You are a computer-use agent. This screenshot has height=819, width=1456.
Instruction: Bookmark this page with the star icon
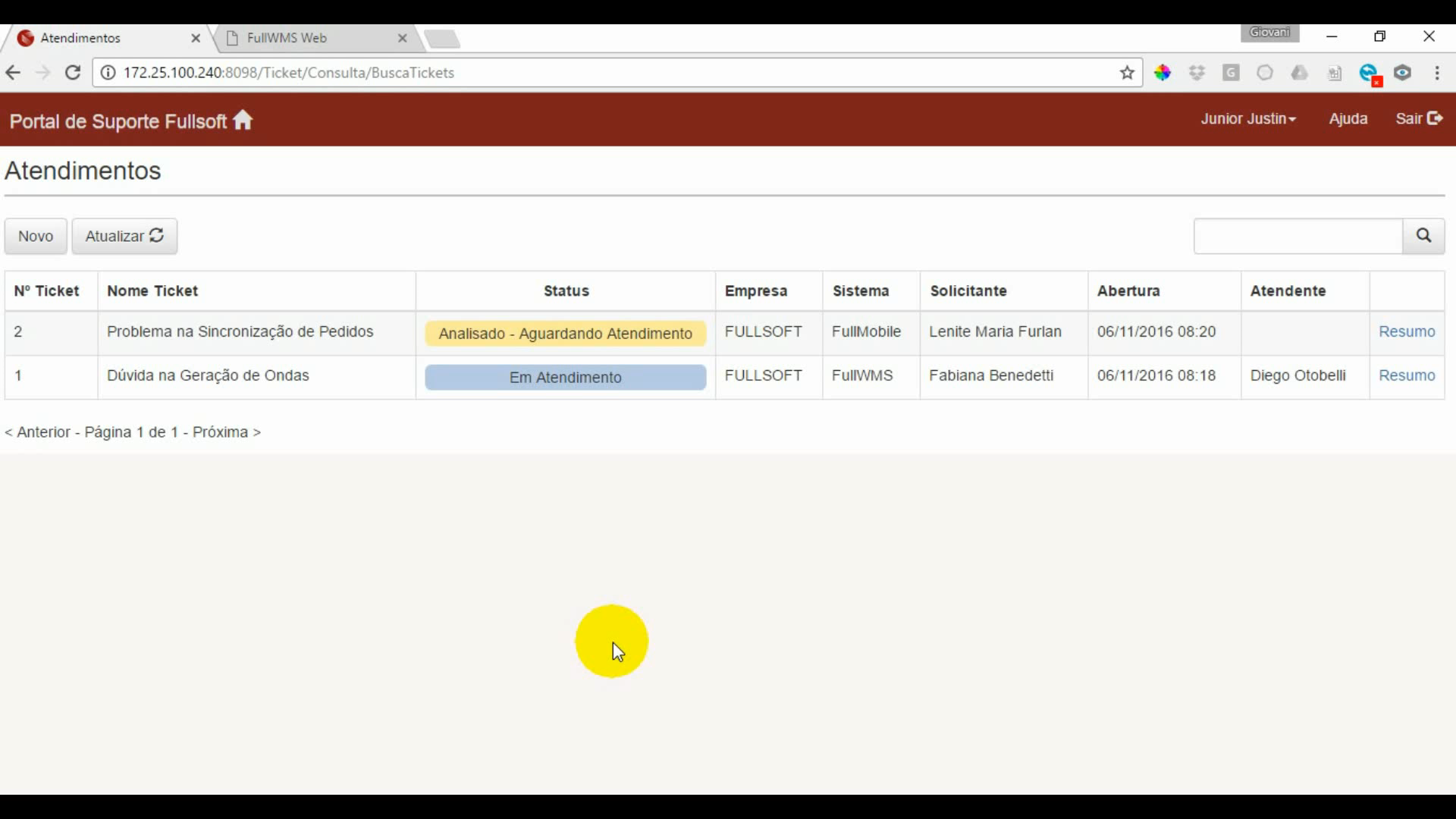coord(1127,73)
